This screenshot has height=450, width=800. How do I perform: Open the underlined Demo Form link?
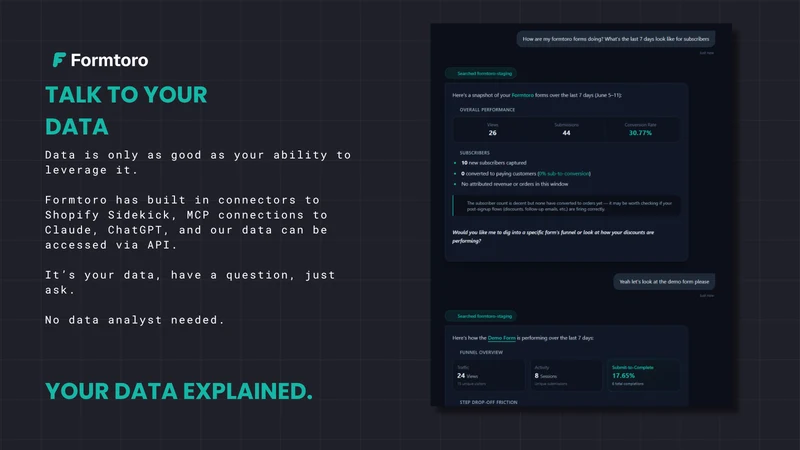point(502,338)
